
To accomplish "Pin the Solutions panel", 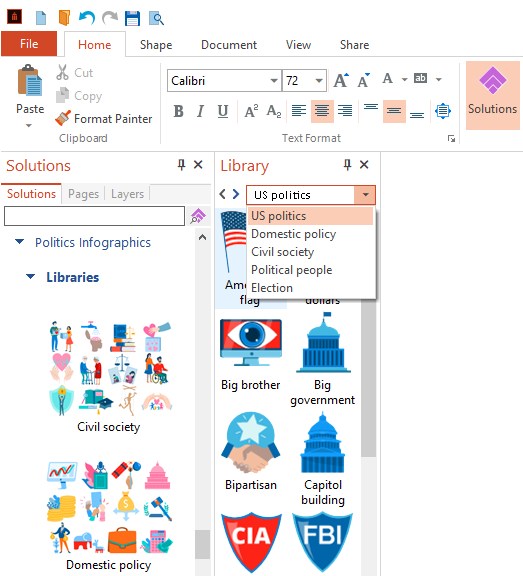I will click(181, 165).
